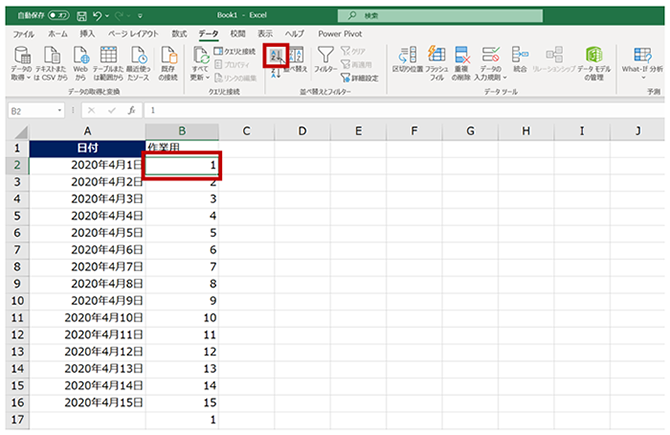The width and height of the screenshot is (670, 435).
Task: Click the フィルター funnel icon
Action: (326, 60)
